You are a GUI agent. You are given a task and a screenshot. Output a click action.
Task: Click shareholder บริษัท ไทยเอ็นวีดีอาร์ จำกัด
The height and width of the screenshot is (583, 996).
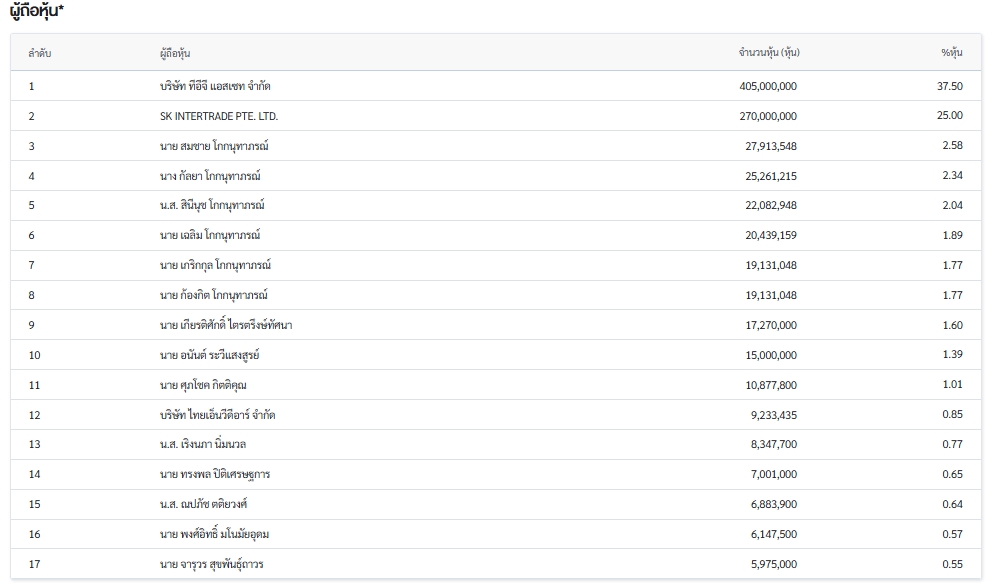point(217,415)
